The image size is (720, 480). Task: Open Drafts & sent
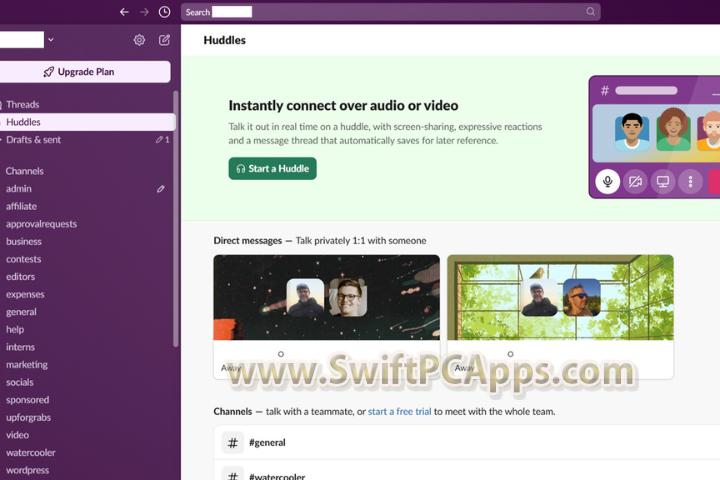coord(34,140)
